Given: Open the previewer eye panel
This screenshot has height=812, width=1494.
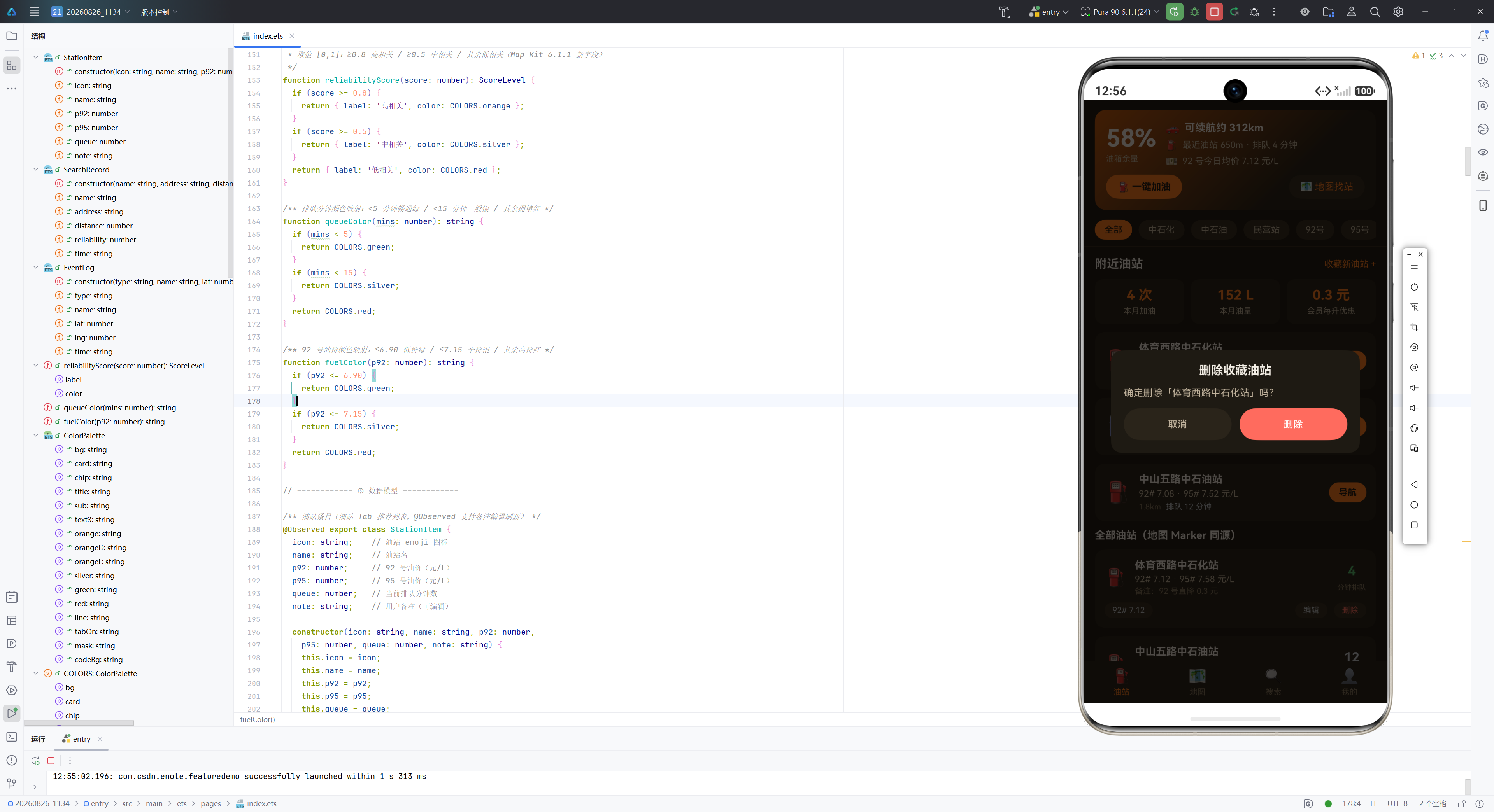Looking at the screenshot, I should (1483, 152).
